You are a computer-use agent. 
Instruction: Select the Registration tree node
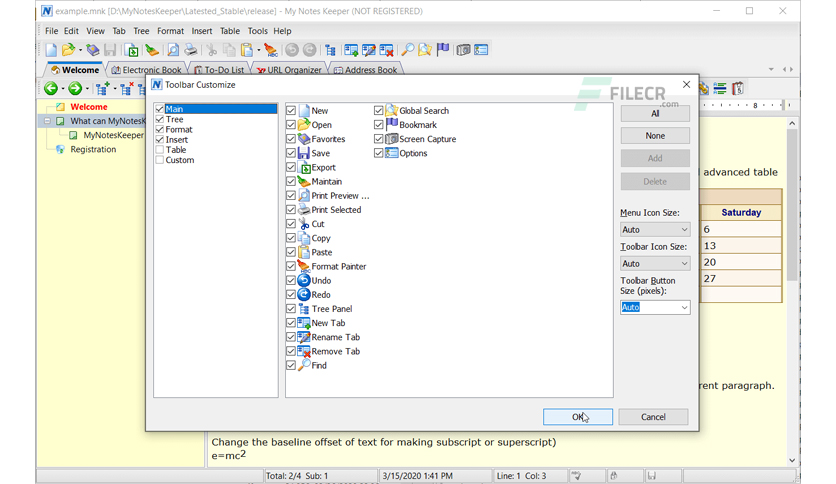[93, 149]
